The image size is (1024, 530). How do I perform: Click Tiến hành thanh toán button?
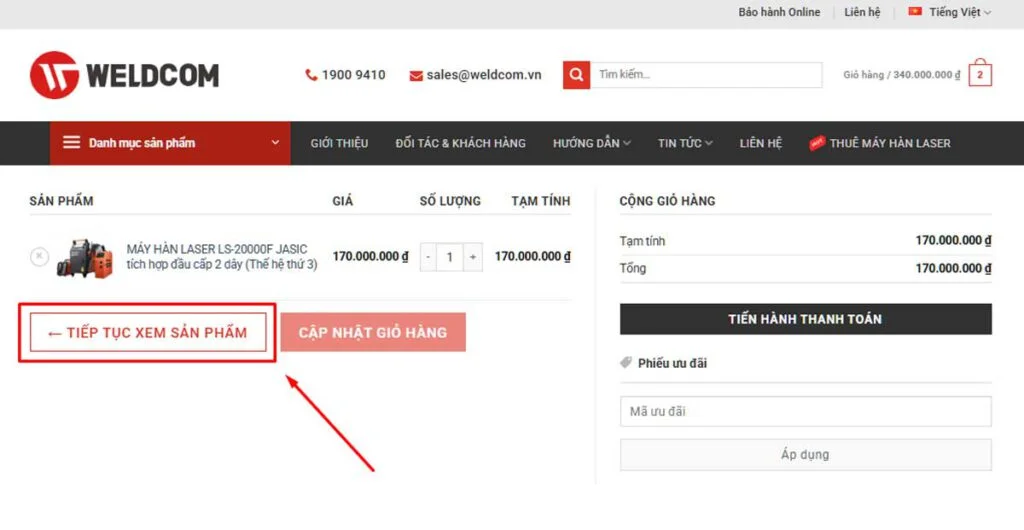pos(805,319)
